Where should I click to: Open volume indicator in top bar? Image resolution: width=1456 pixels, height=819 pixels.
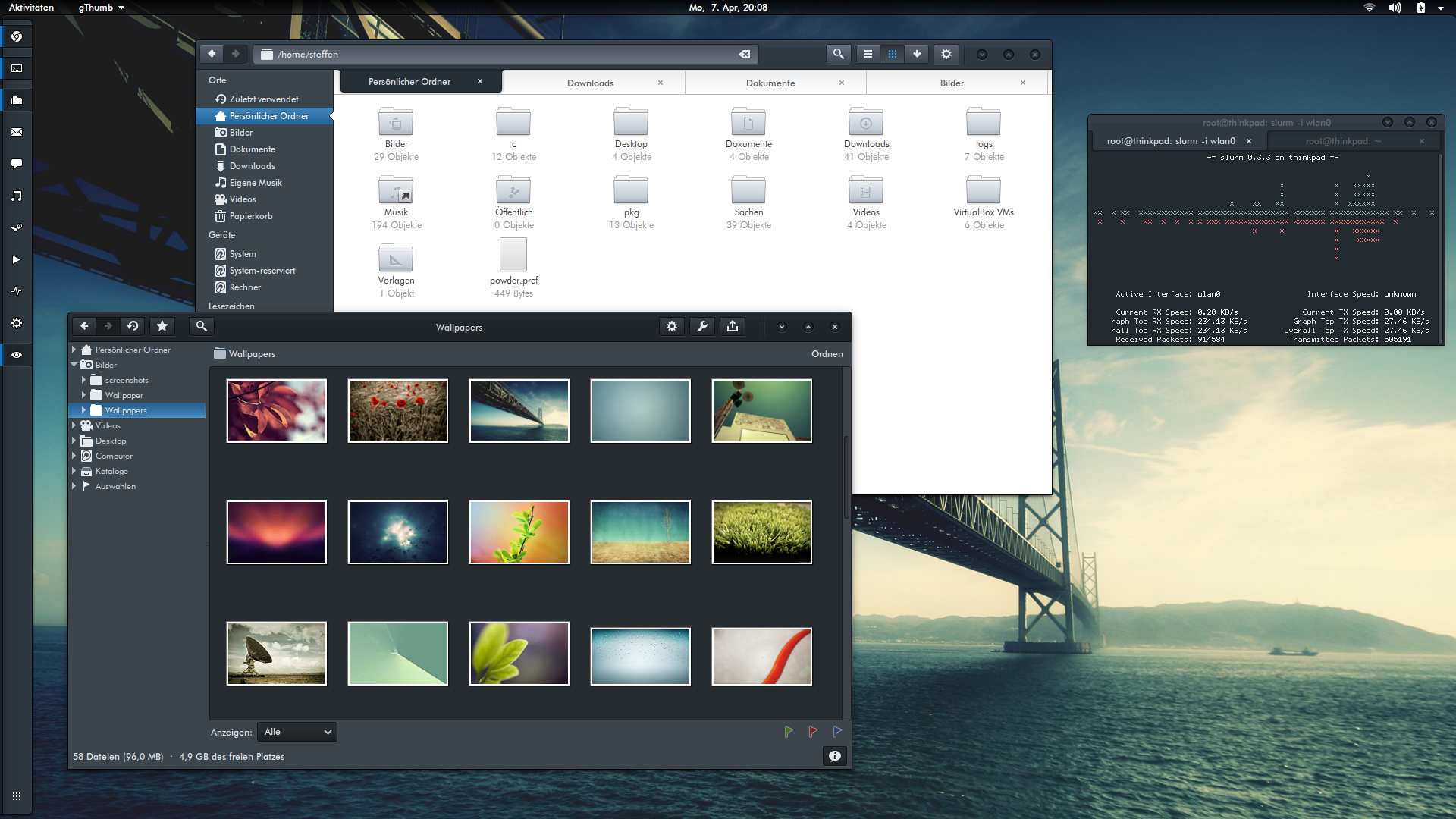click(1395, 8)
